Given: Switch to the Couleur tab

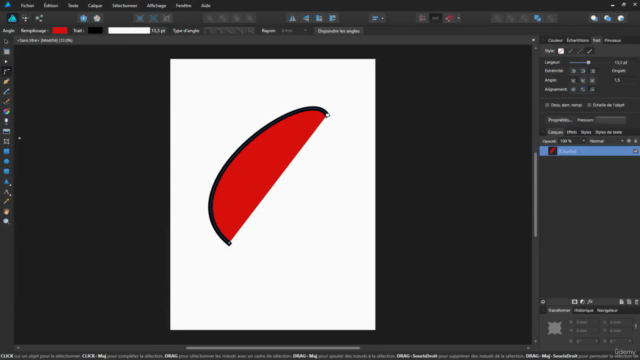Looking at the screenshot, I should 555,40.
